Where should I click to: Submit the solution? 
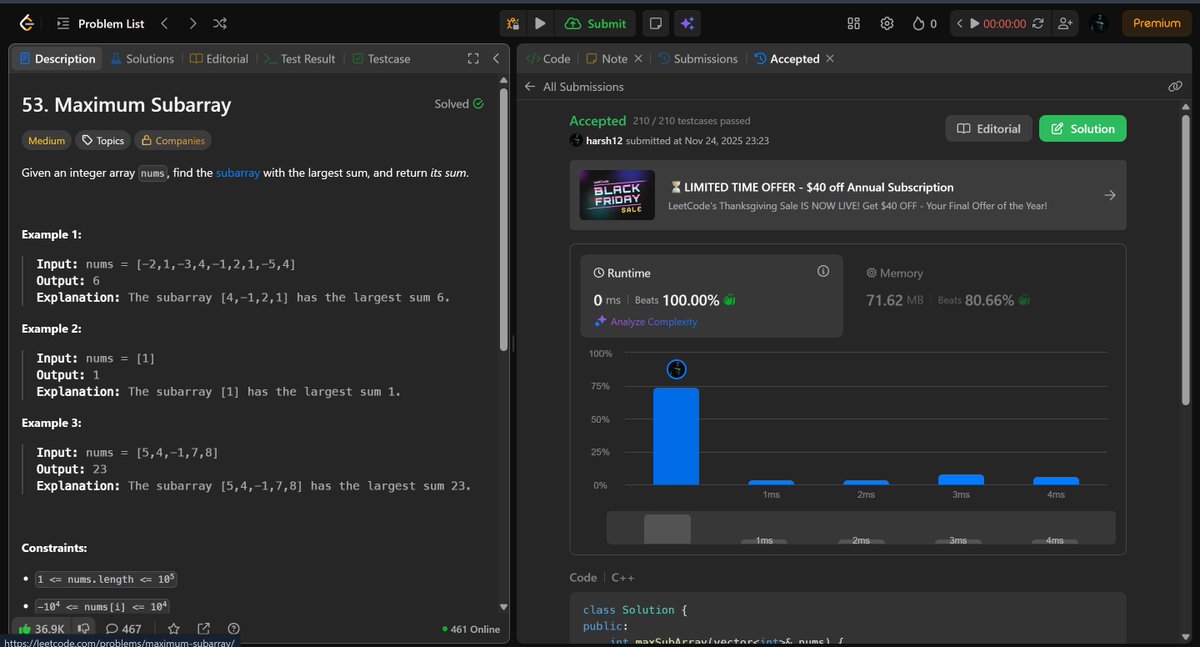coord(595,23)
